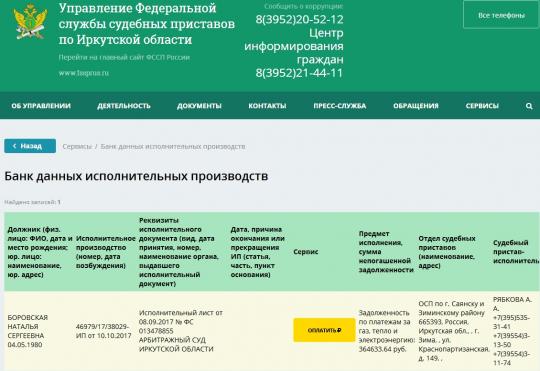Click the Назад back arrow button
The height and width of the screenshot is (371, 540).
tap(30, 146)
